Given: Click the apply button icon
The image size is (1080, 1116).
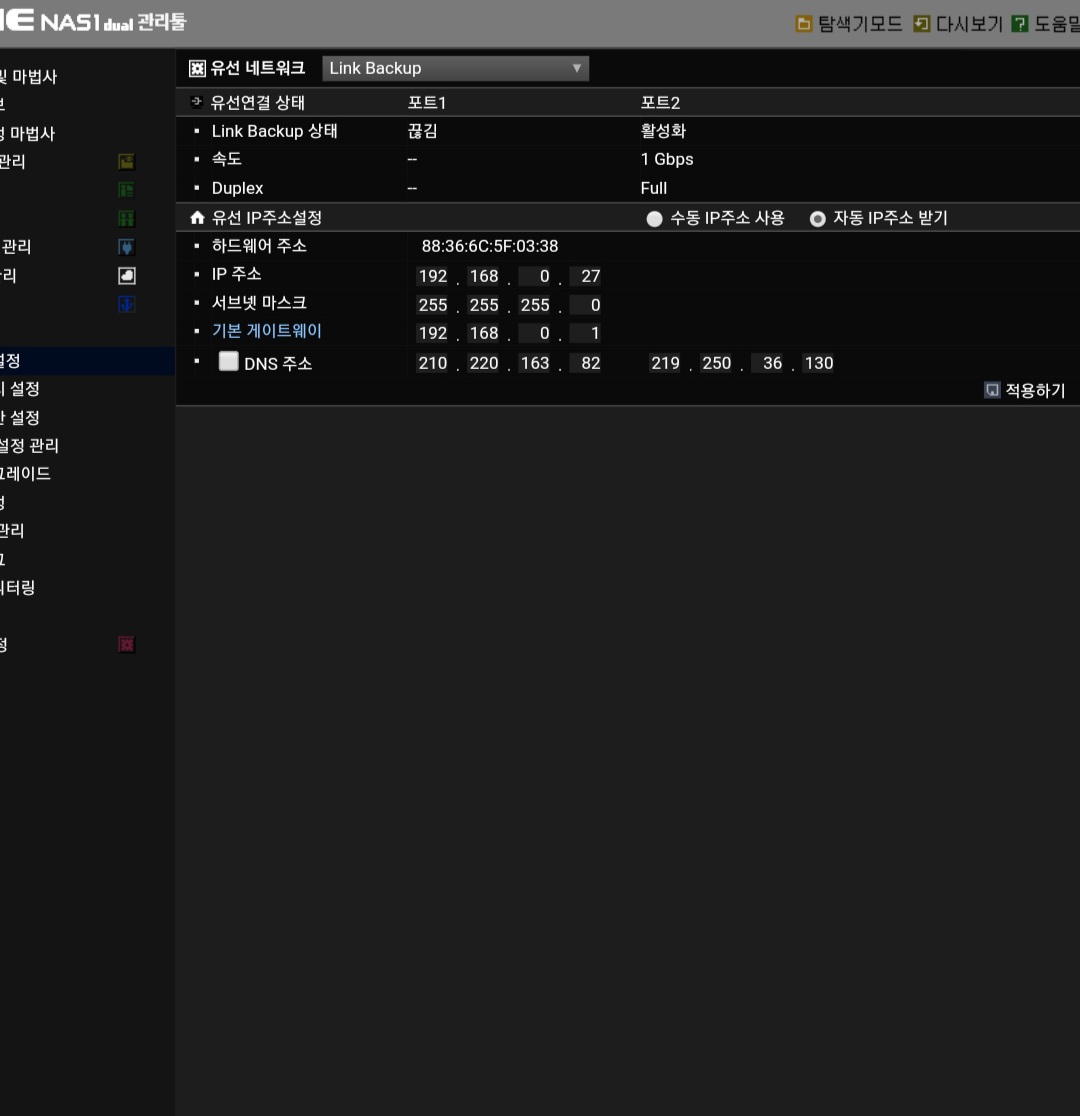Looking at the screenshot, I should click(x=992, y=390).
